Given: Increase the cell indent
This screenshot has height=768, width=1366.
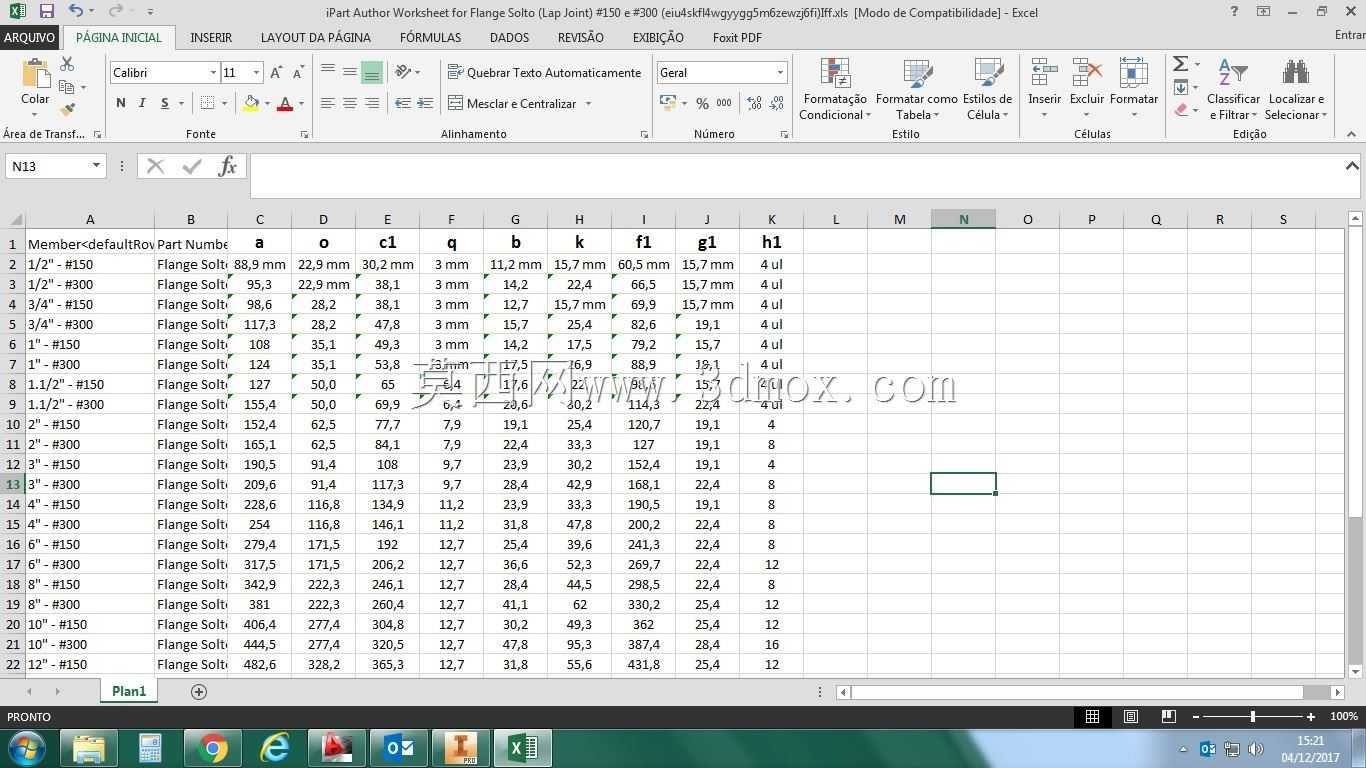Looking at the screenshot, I should point(425,103).
